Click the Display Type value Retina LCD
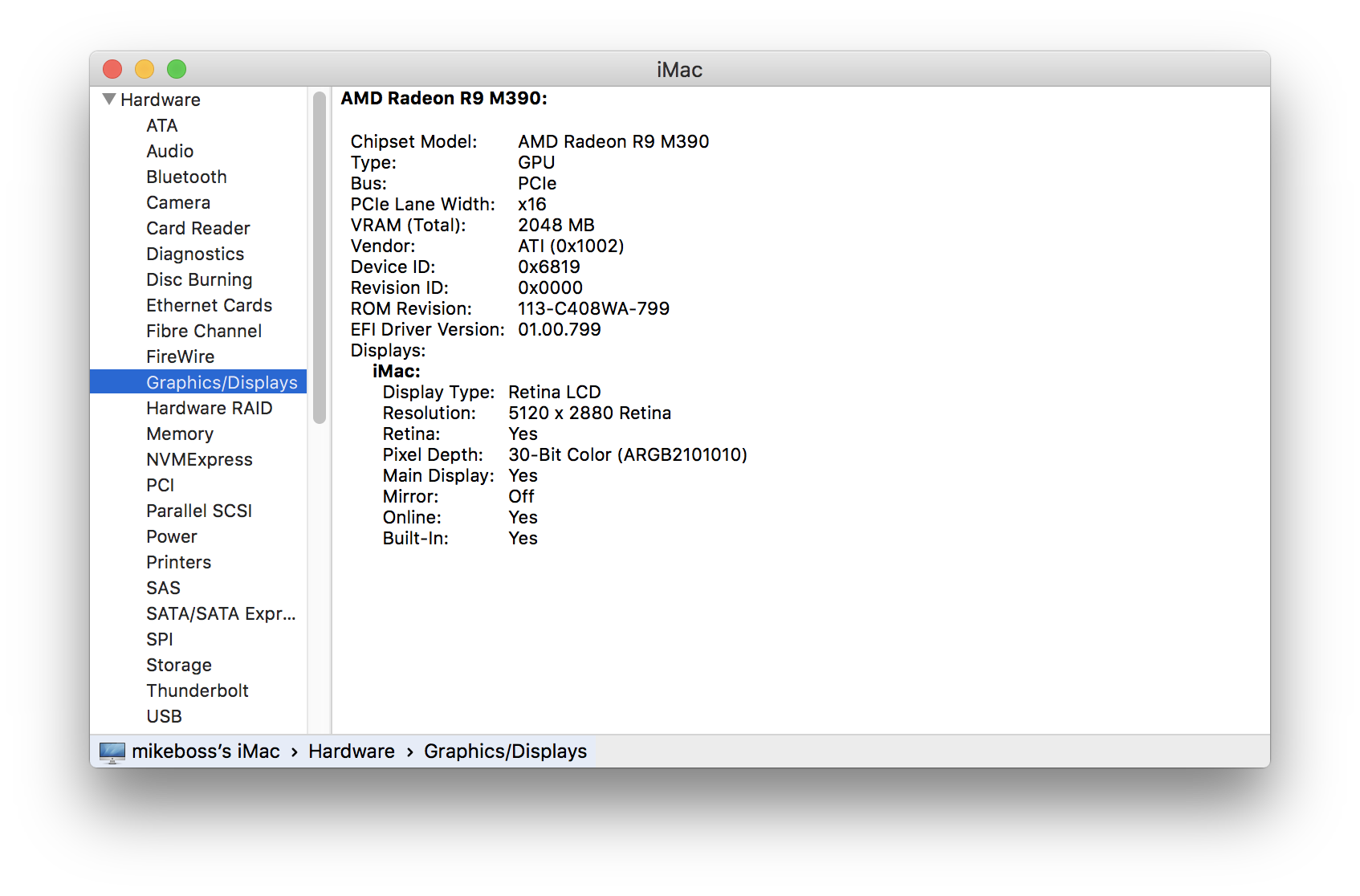The image size is (1360, 896). coord(555,392)
